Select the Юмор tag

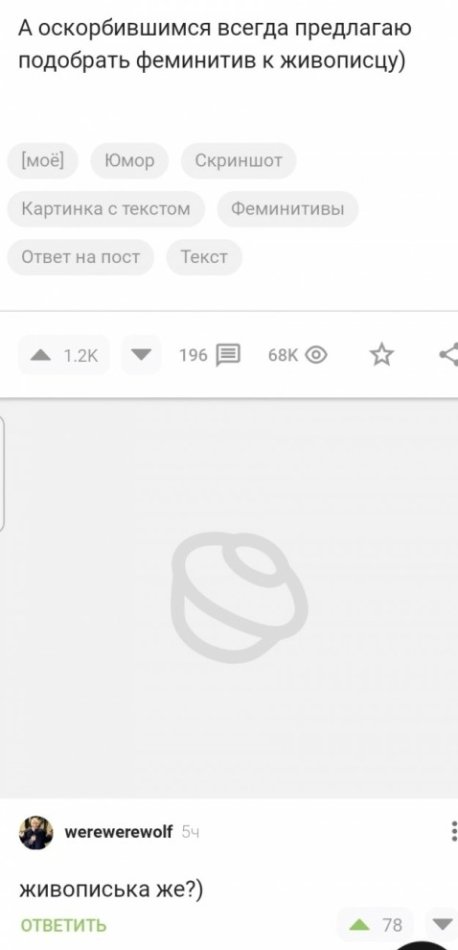click(129, 161)
